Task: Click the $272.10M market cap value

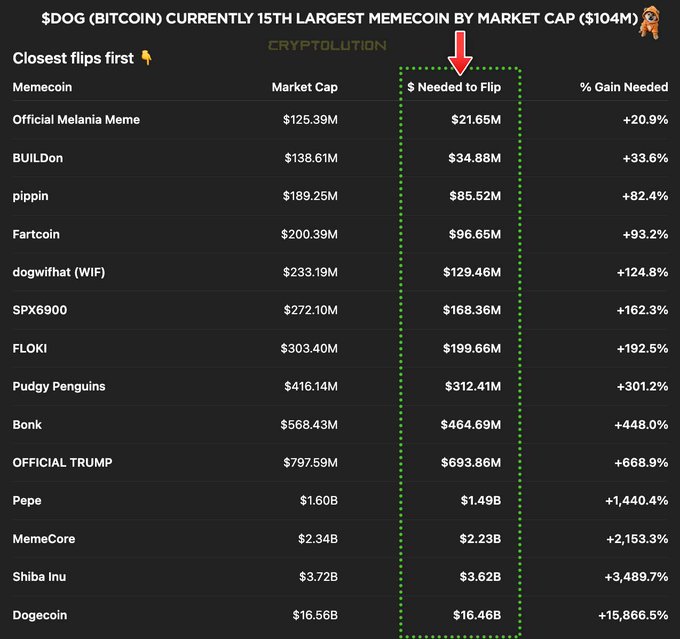Action: tap(311, 310)
